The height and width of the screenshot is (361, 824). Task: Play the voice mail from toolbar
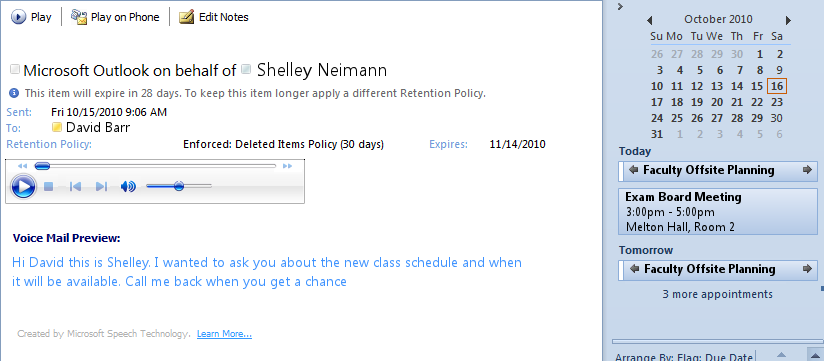tap(31, 17)
